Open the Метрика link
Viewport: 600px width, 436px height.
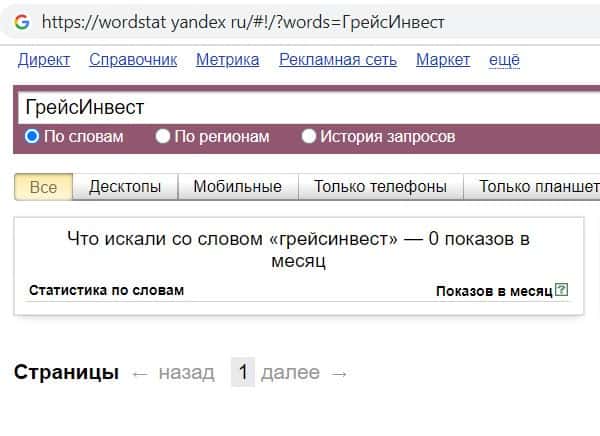coord(228,60)
